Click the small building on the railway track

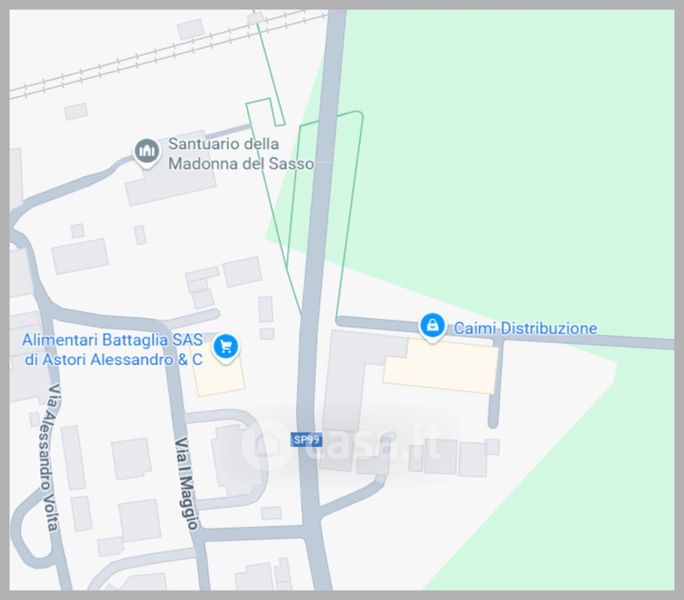tap(256, 18)
